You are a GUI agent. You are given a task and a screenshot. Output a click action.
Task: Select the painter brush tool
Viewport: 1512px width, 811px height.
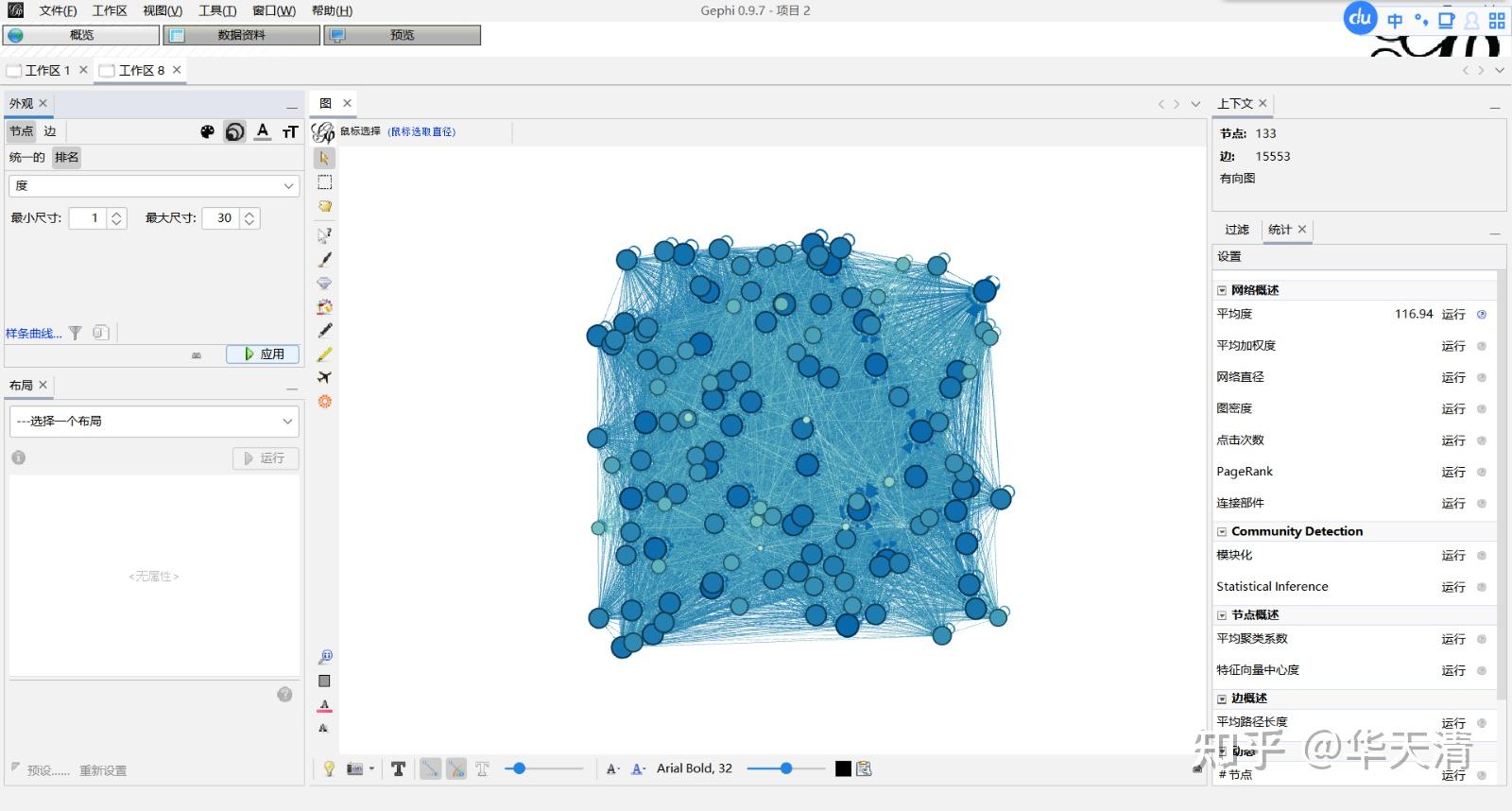click(x=324, y=259)
